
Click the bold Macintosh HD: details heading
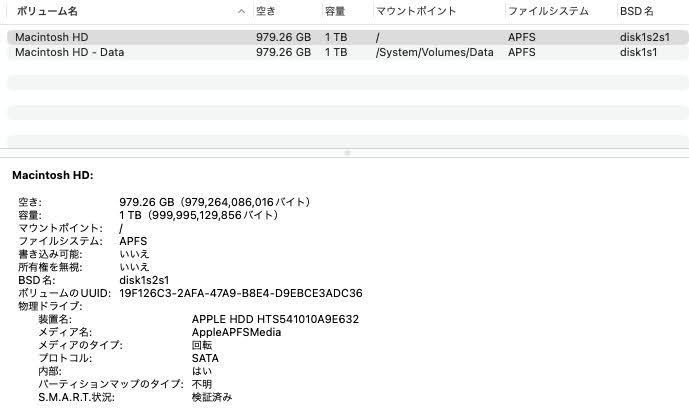pos(53,175)
